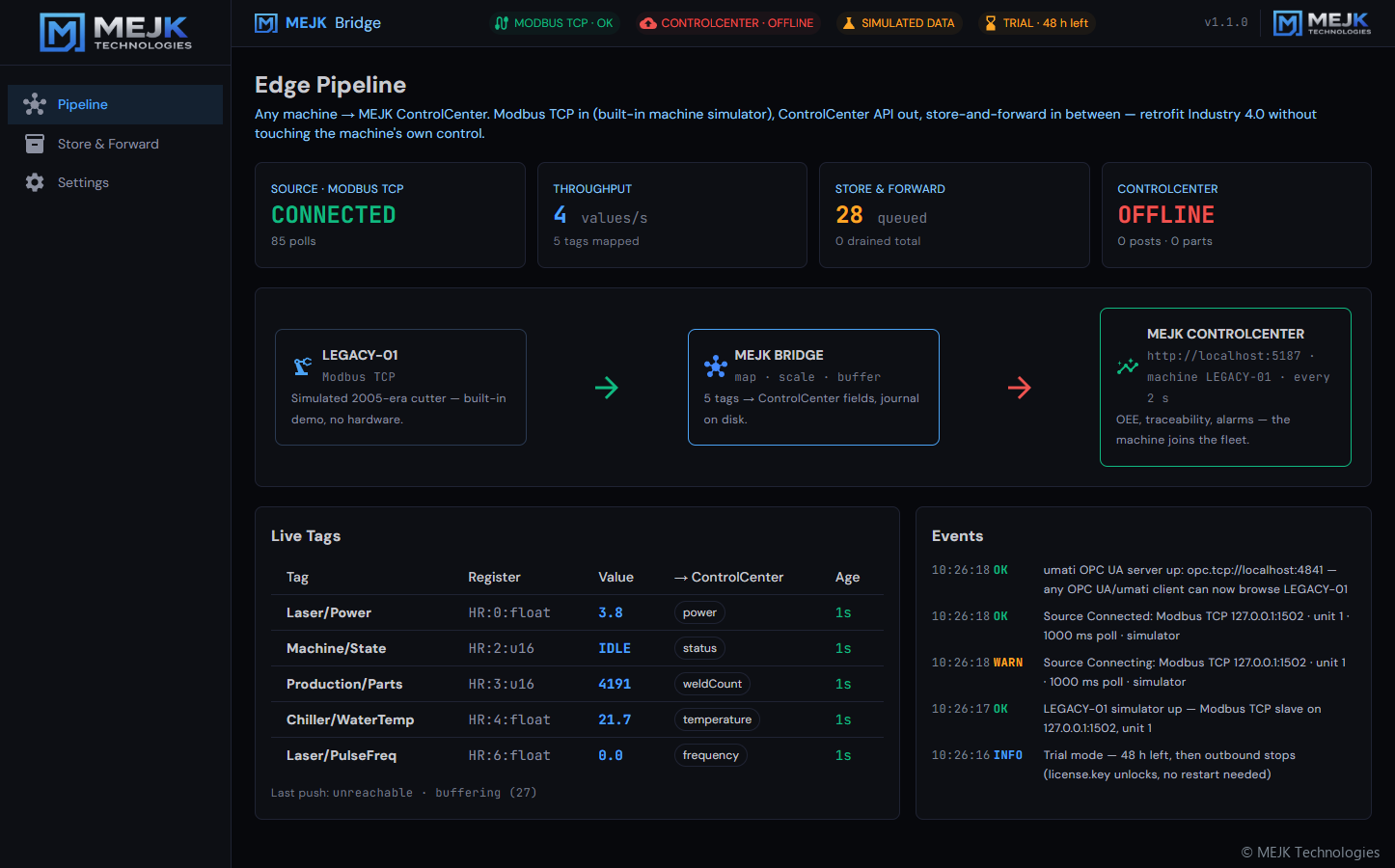Click the MEJK Technologies logo in the sidebar

[x=116, y=33]
